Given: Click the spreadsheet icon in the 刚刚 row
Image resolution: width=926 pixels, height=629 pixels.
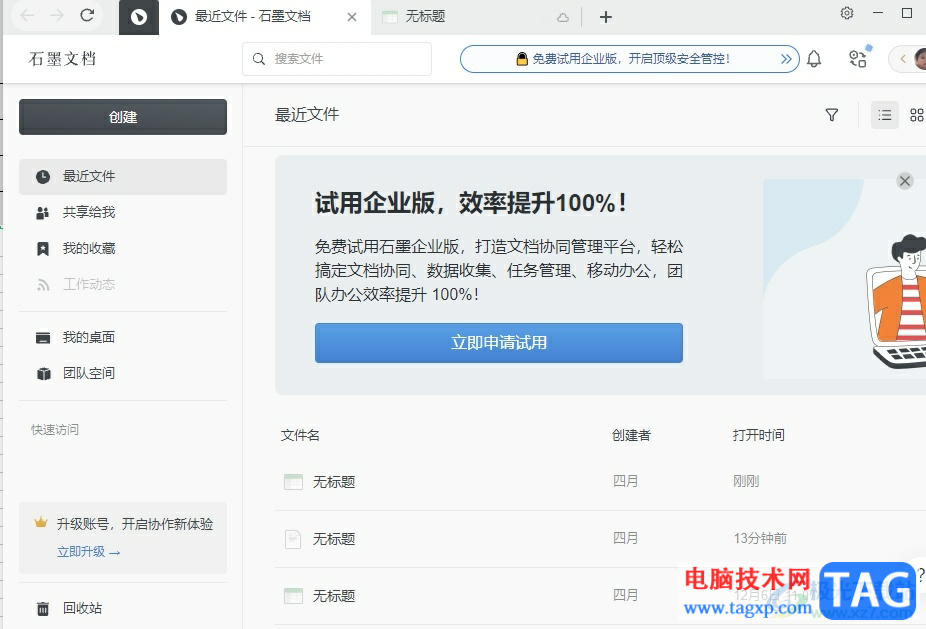Looking at the screenshot, I should point(294,482).
